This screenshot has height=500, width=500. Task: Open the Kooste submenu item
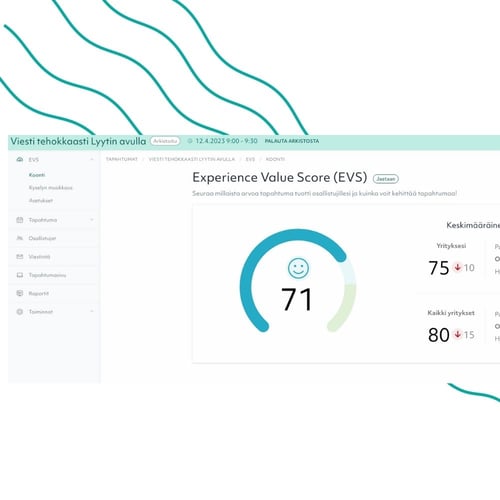[37, 175]
